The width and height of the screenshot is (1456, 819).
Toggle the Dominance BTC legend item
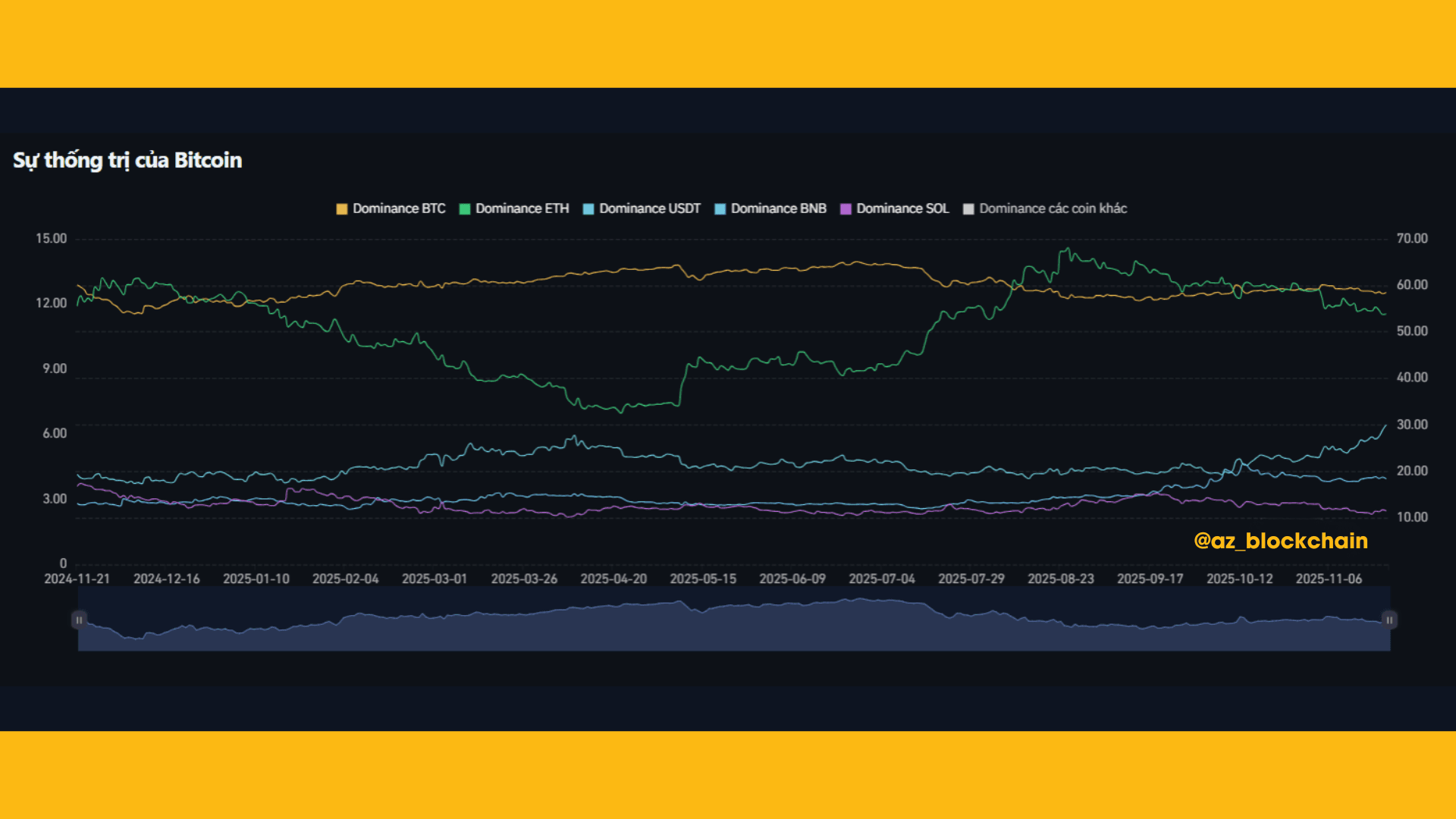click(398, 209)
